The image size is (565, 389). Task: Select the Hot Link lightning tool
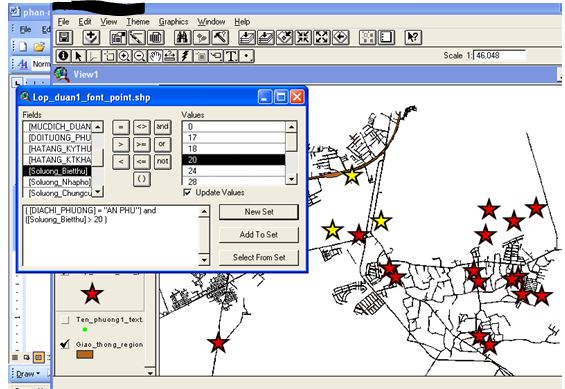[185, 56]
